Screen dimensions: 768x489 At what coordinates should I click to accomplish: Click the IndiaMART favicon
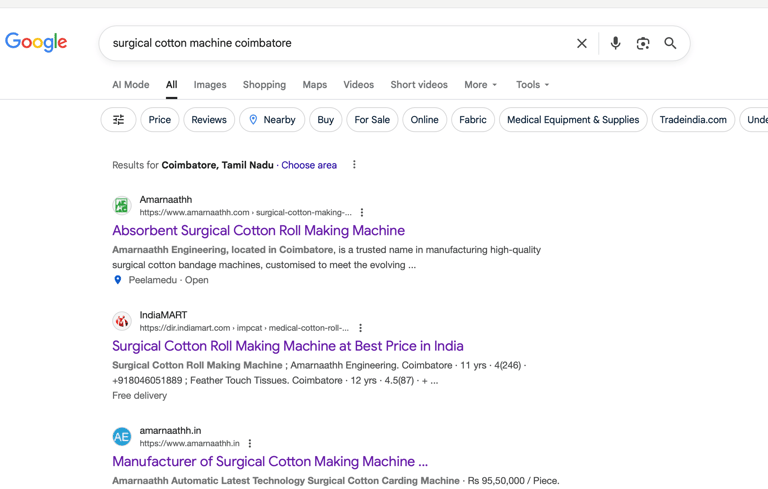click(x=121, y=321)
